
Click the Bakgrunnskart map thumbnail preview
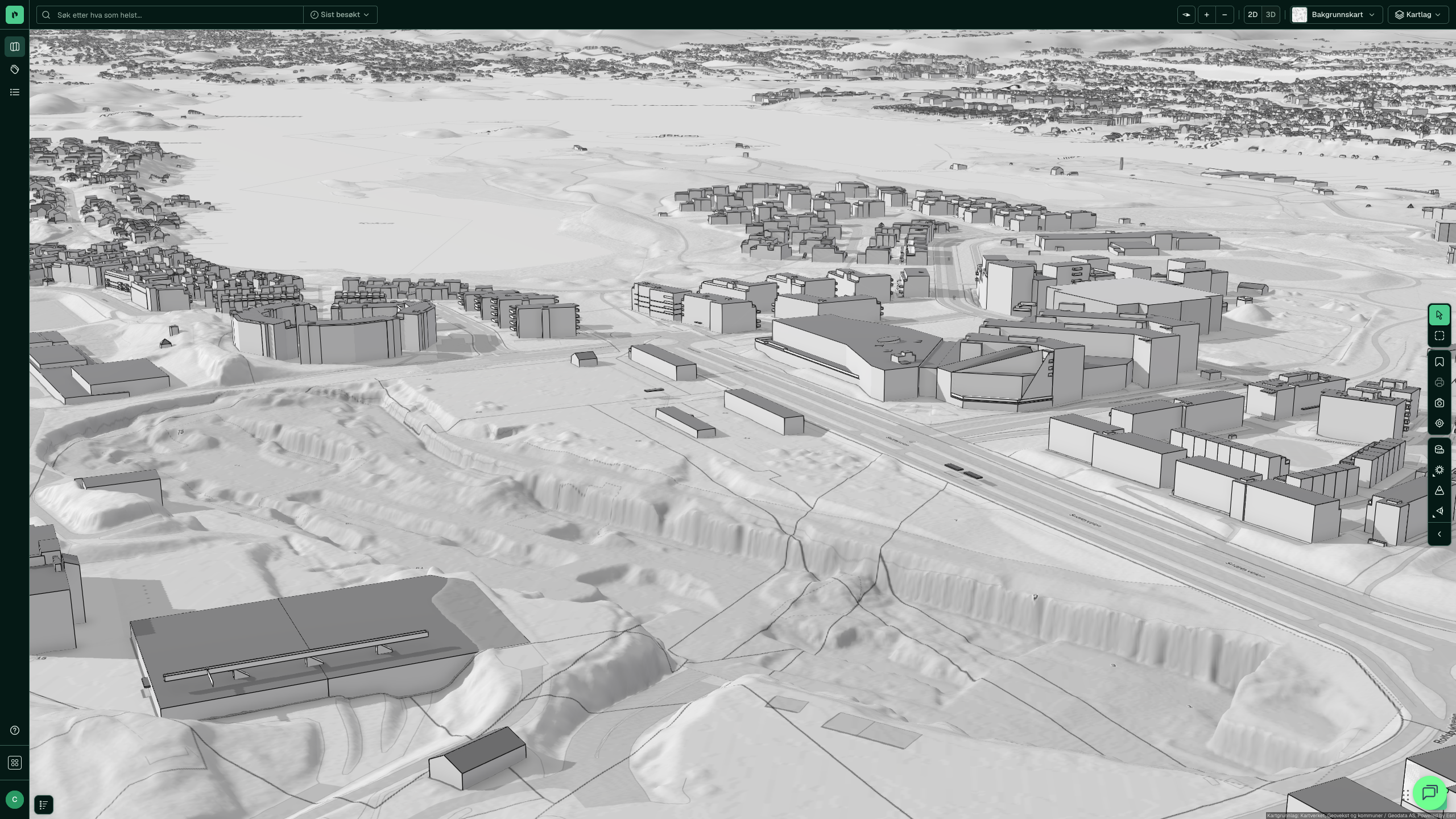(1300, 15)
